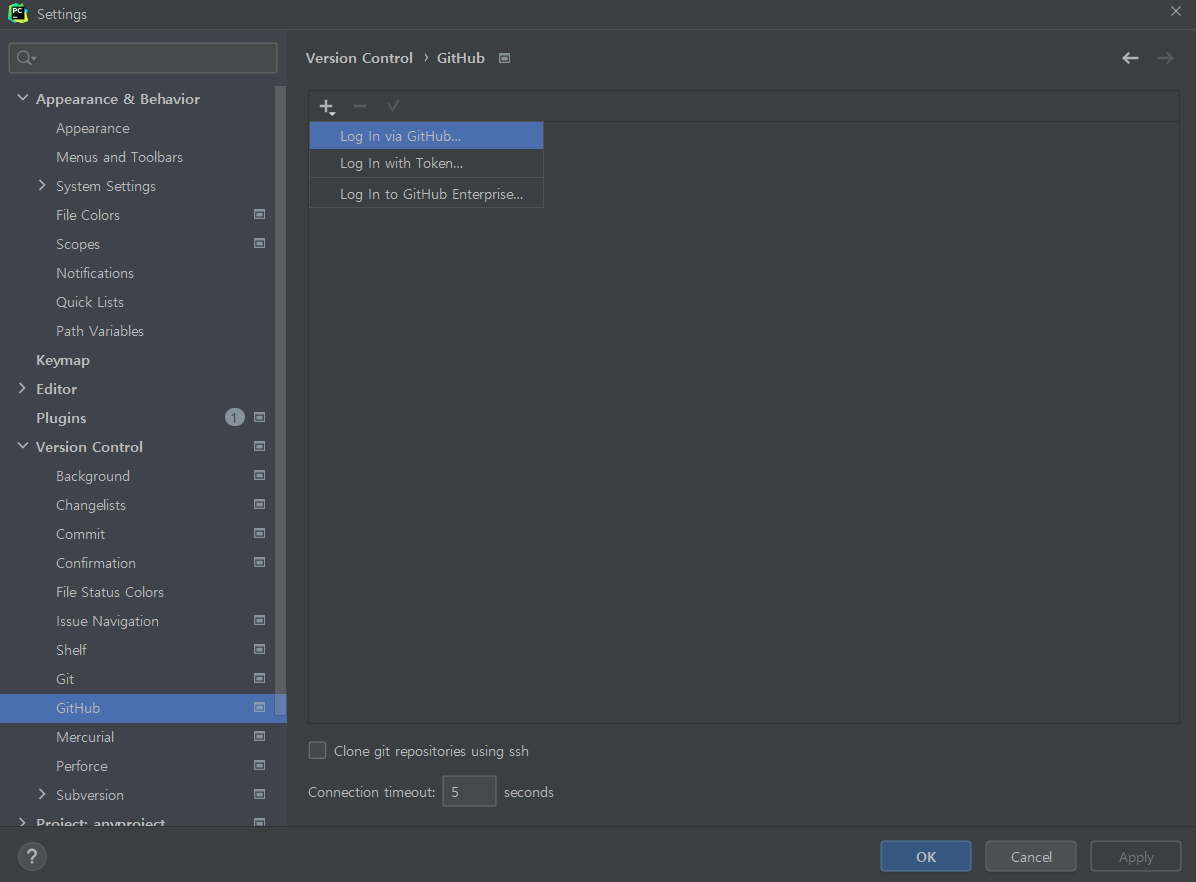Click project-level icon next to Shelf
This screenshot has width=1196, height=882.
(259, 649)
